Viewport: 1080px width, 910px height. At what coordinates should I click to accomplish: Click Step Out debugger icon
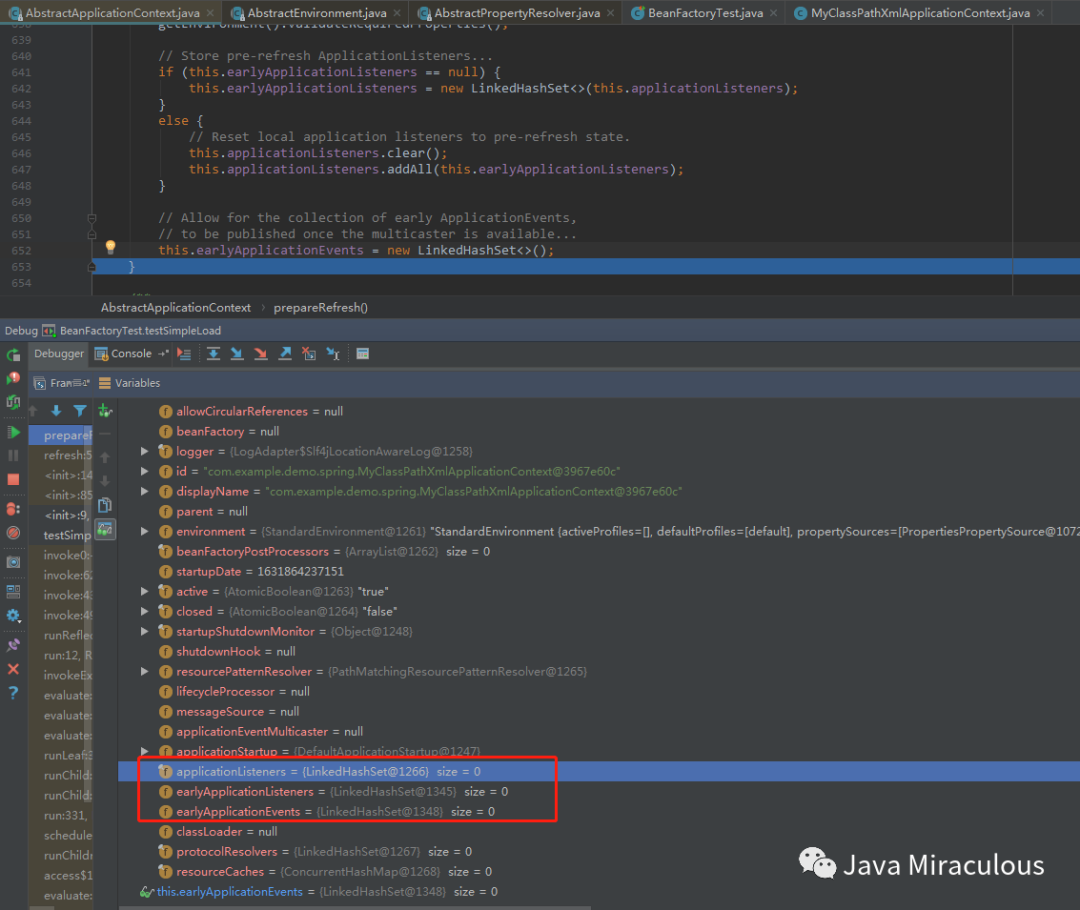[x=285, y=354]
